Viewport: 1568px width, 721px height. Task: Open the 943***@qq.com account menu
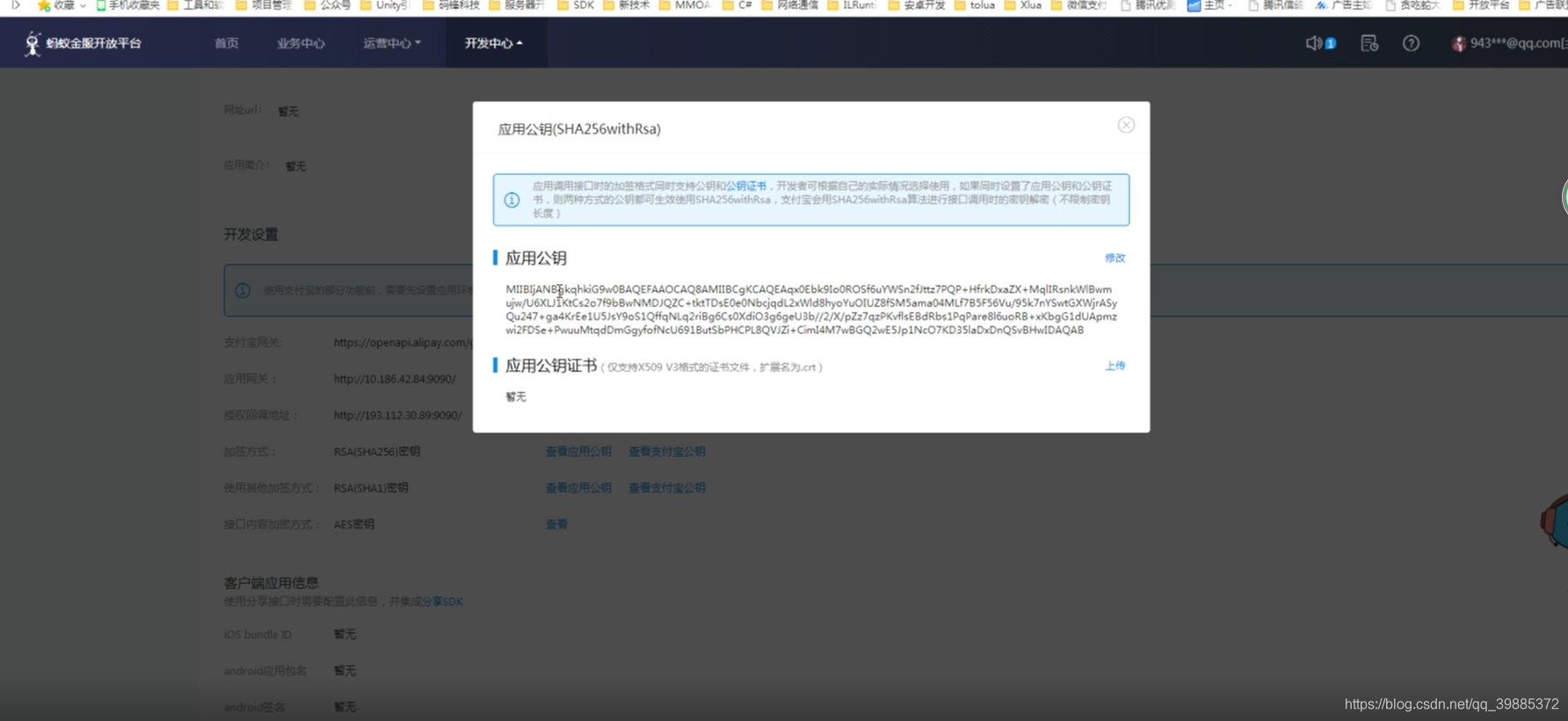point(1519,43)
